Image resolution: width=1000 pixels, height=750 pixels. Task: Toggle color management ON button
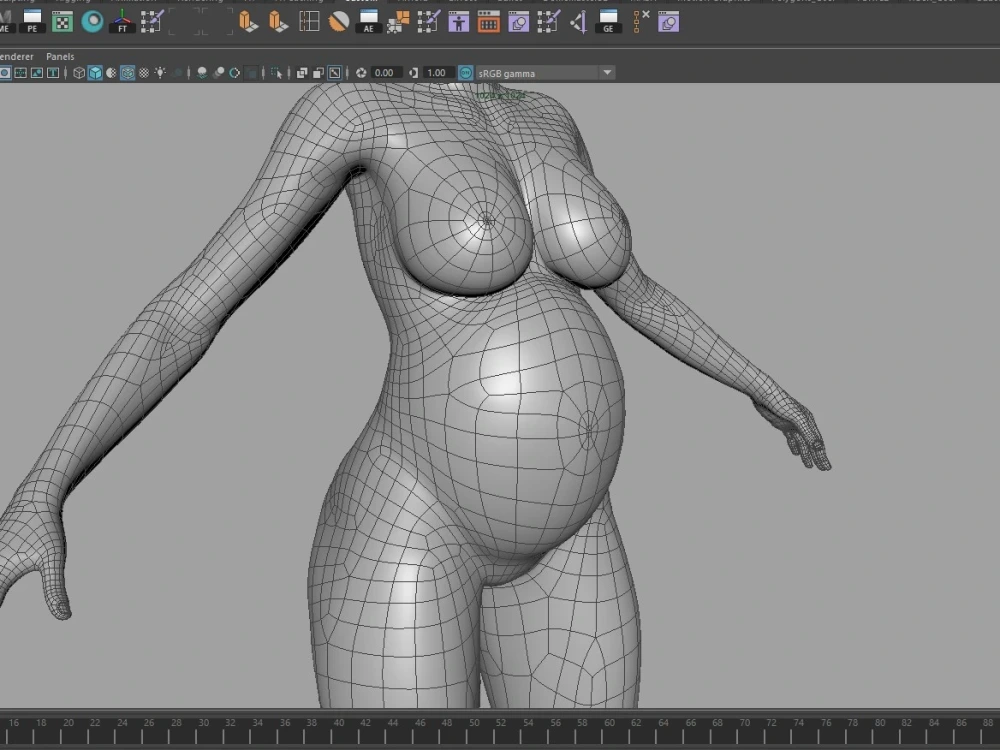click(466, 73)
